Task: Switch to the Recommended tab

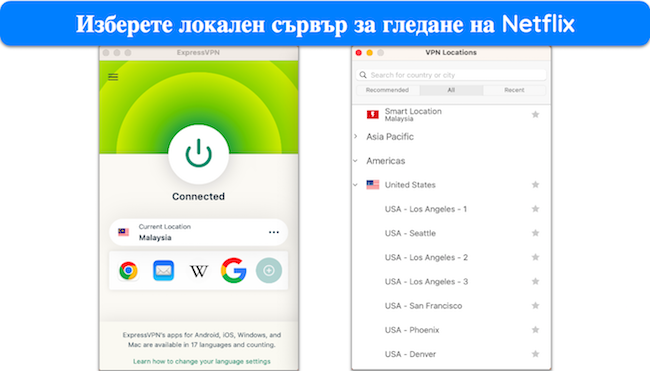Action: pyautogui.click(x=388, y=90)
